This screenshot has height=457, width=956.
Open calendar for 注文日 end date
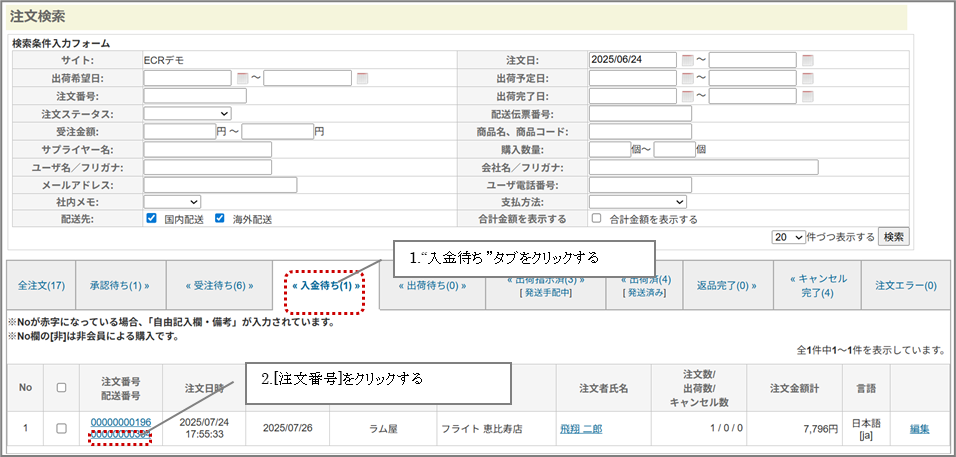807,60
